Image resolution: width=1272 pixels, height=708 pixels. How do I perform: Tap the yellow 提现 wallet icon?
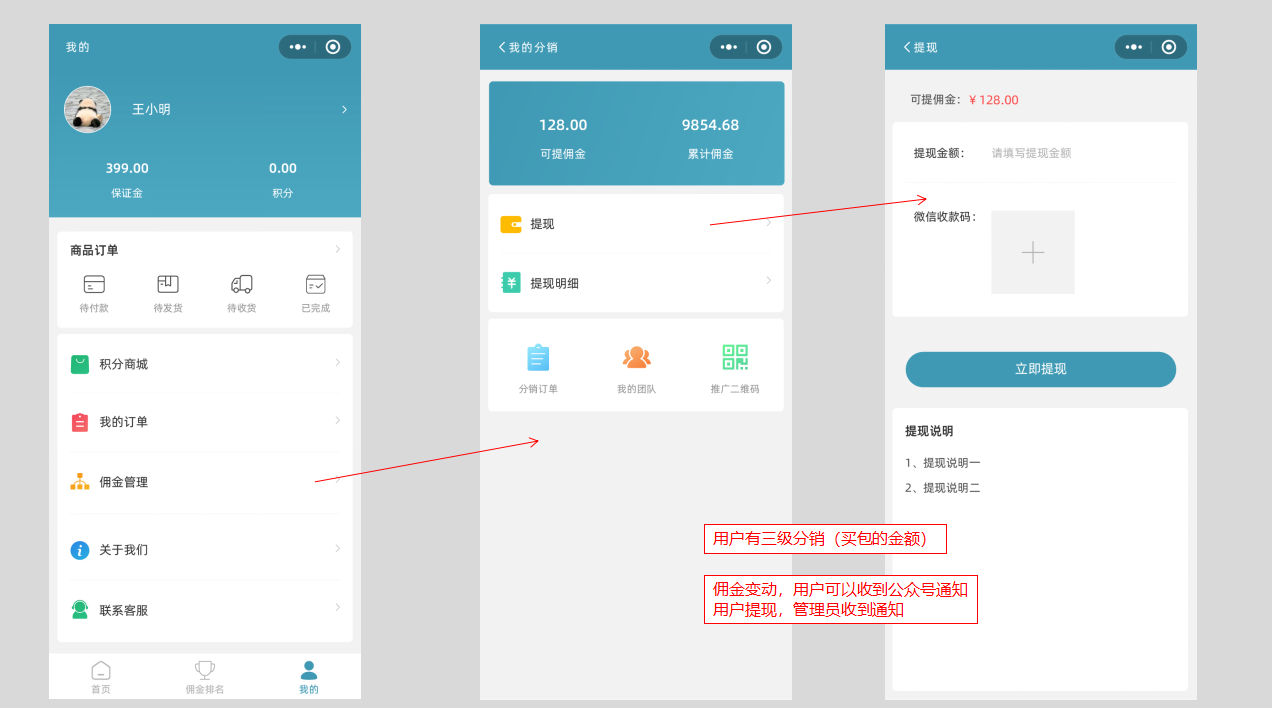click(511, 225)
